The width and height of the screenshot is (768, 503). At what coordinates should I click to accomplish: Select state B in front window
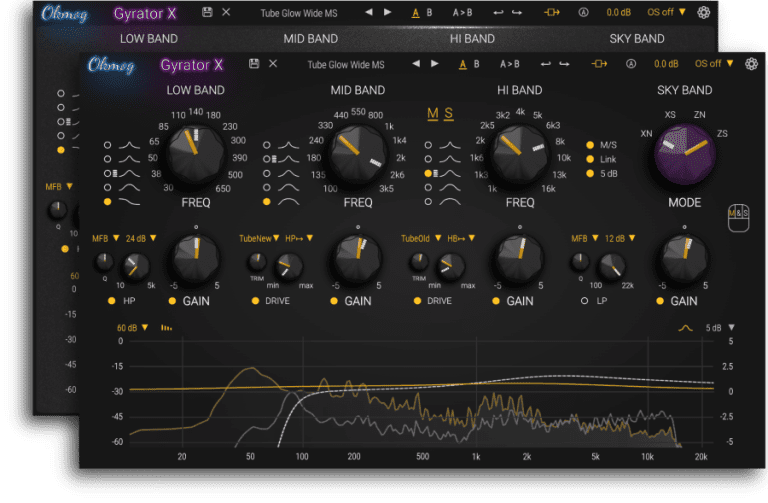tap(477, 64)
